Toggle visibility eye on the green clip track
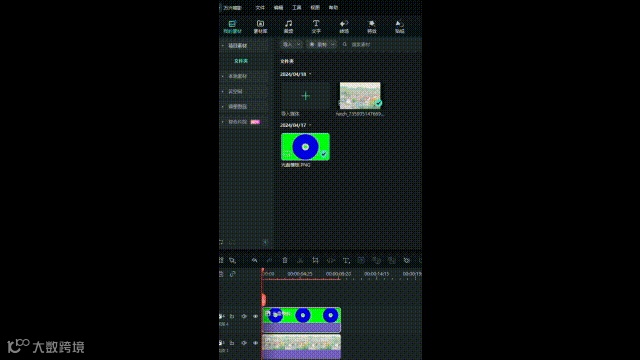The height and width of the screenshot is (360, 640). [x=256, y=316]
